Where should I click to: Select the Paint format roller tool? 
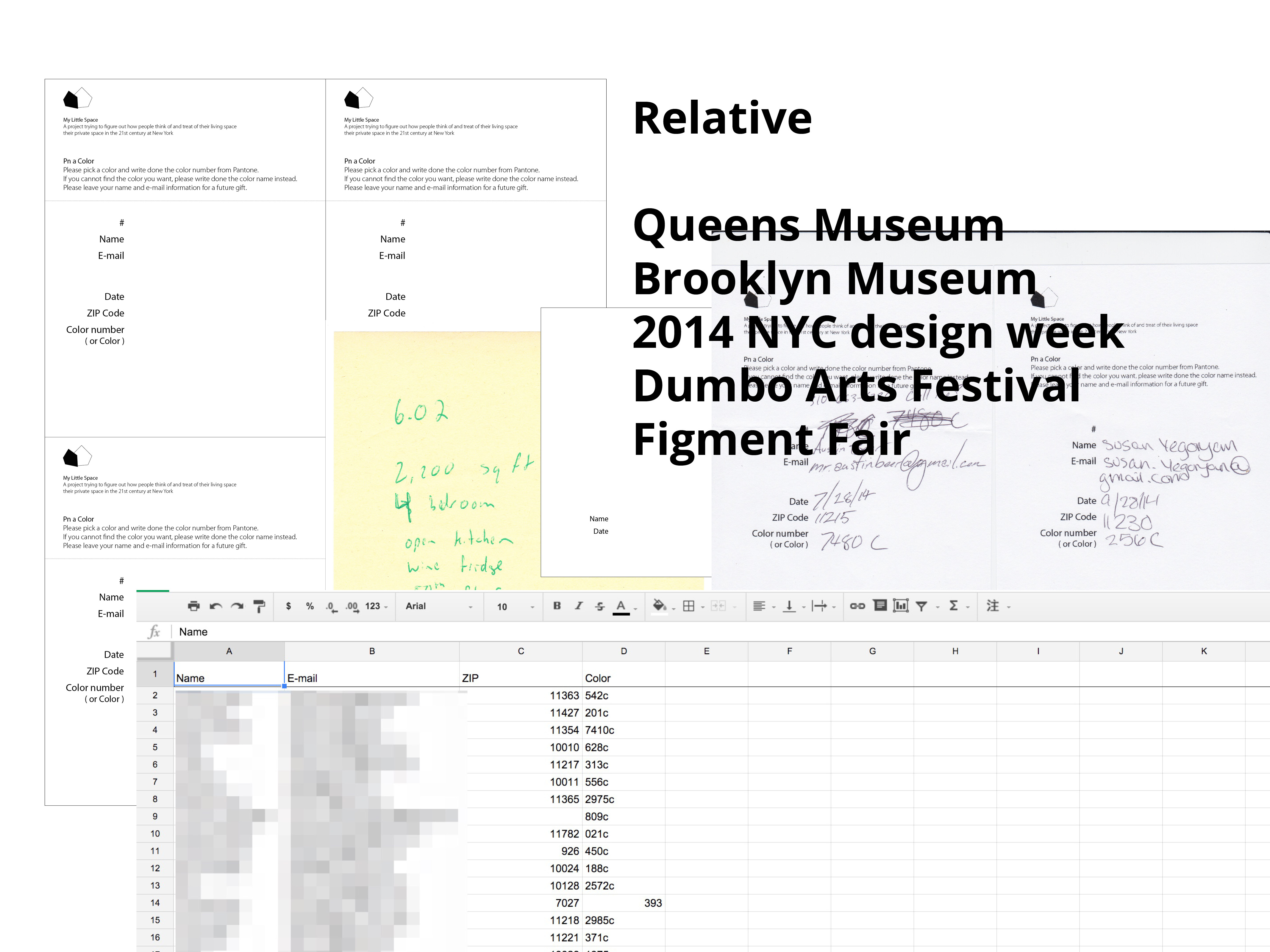click(259, 606)
